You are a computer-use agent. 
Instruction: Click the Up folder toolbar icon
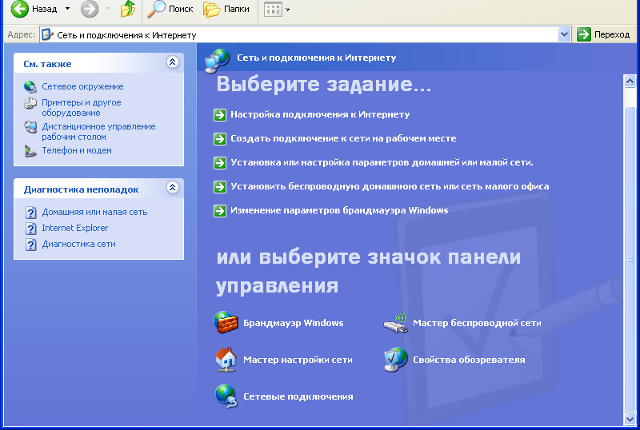coord(127,10)
